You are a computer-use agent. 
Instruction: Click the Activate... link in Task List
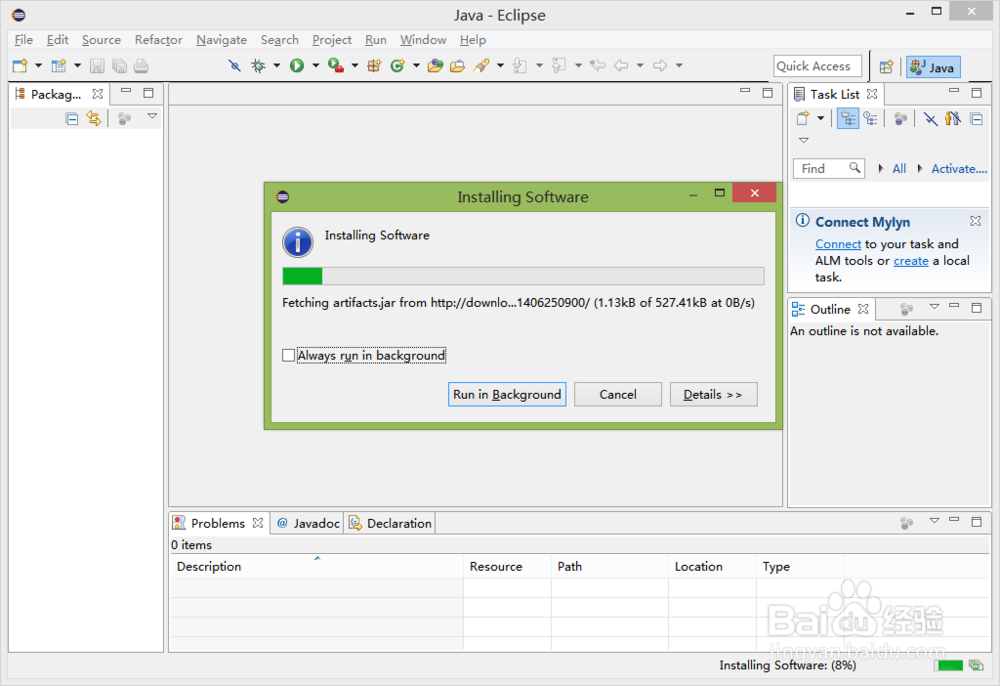click(959, 168)
